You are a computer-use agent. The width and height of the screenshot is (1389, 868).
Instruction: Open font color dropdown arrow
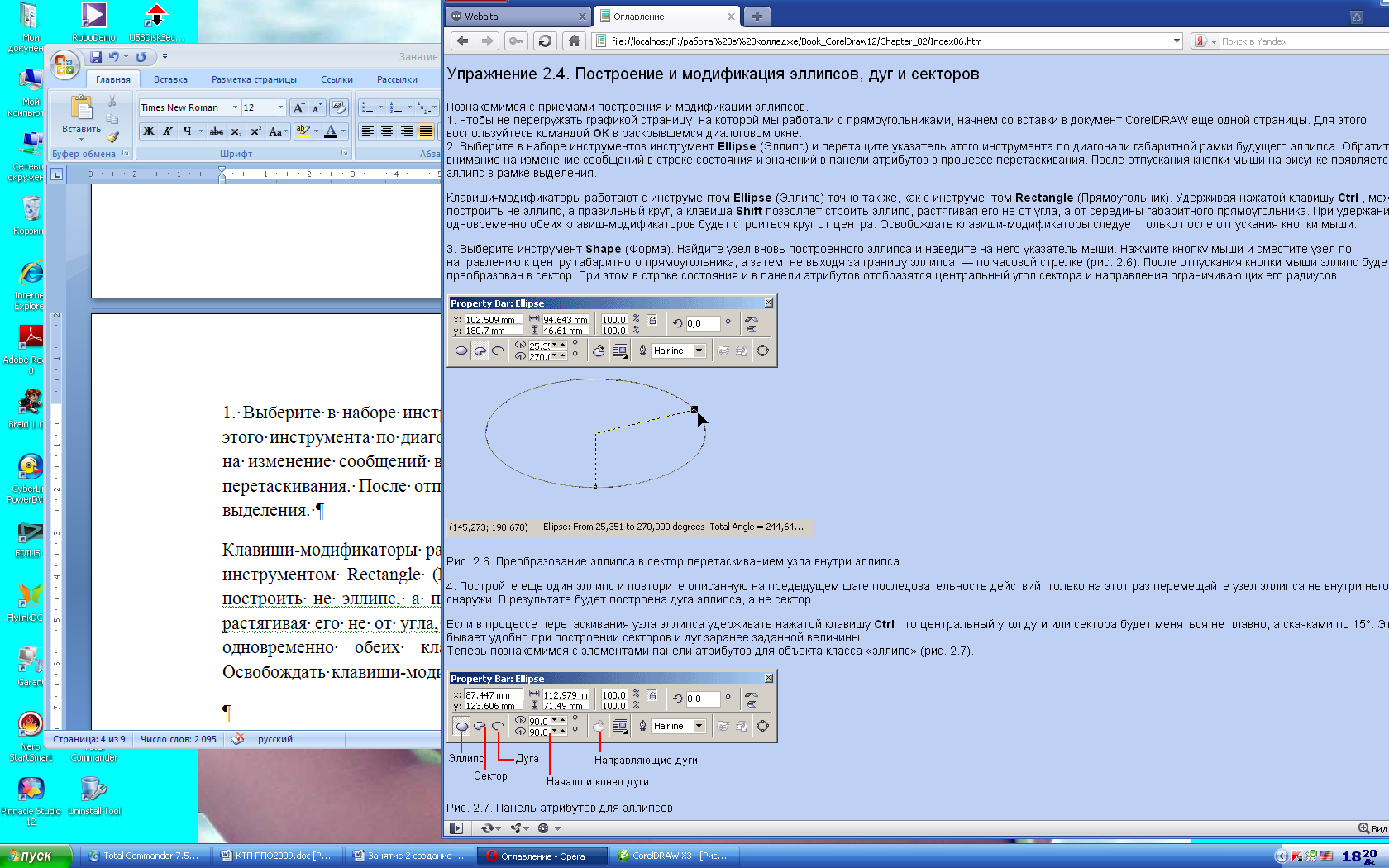point(343,131)
